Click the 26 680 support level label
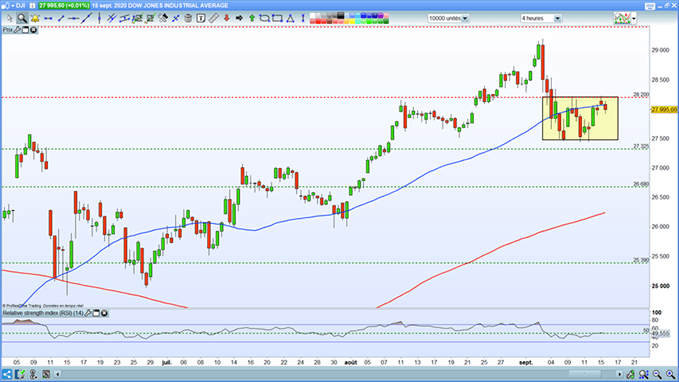 click(641, 184)
